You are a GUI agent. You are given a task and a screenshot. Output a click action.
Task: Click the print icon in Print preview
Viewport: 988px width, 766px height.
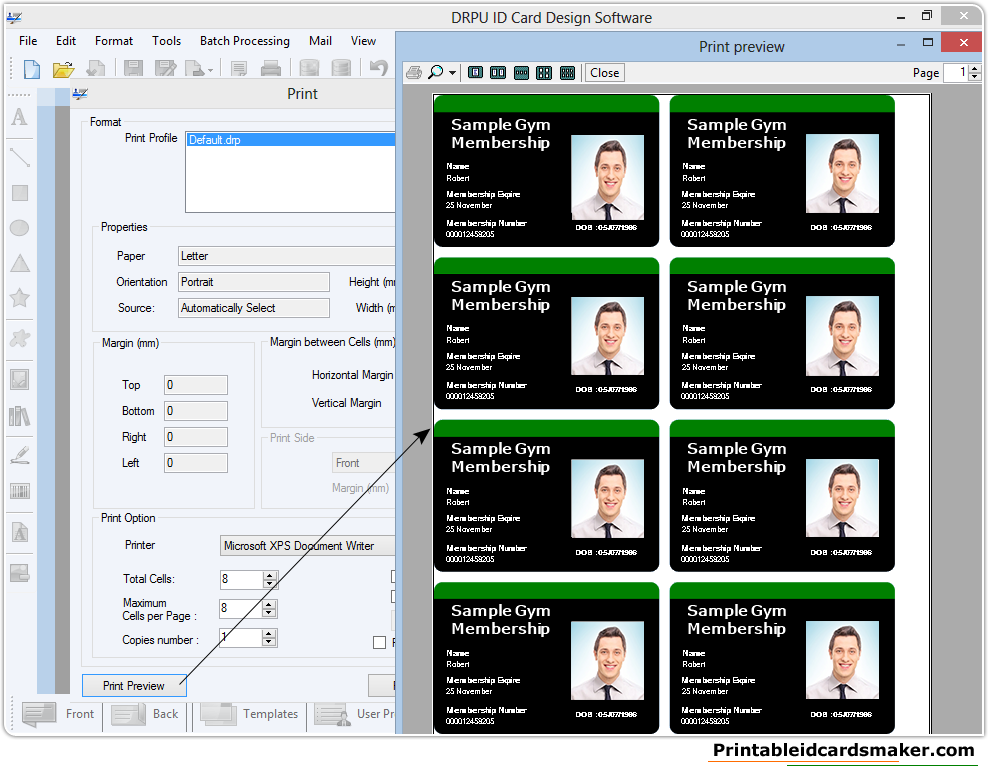(x=414, y=72)
